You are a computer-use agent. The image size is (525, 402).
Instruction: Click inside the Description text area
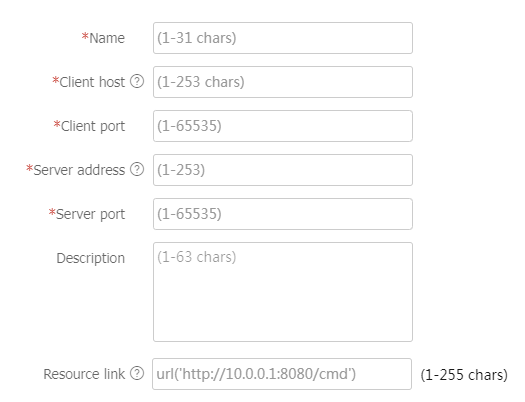coord(283,292)
